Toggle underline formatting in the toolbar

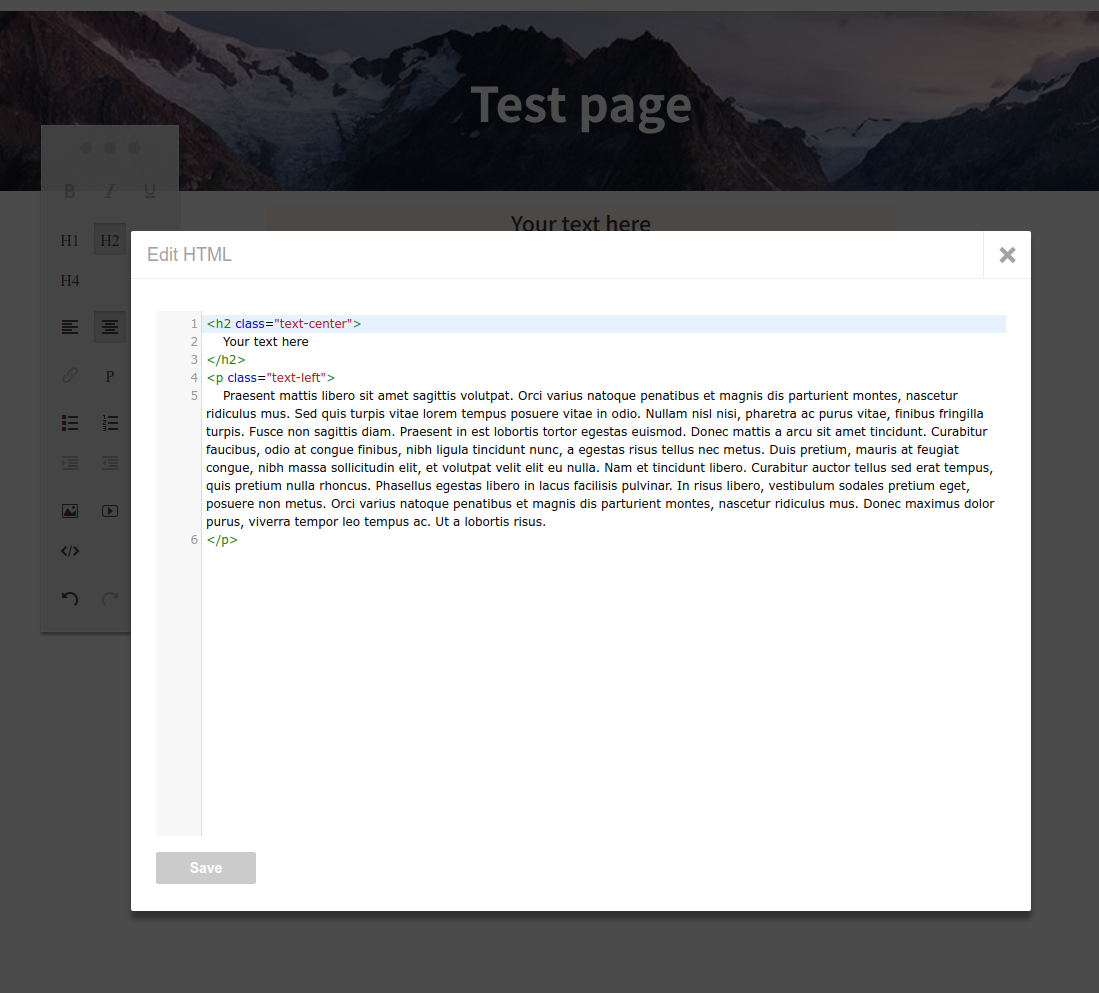(x=149, y=191)
